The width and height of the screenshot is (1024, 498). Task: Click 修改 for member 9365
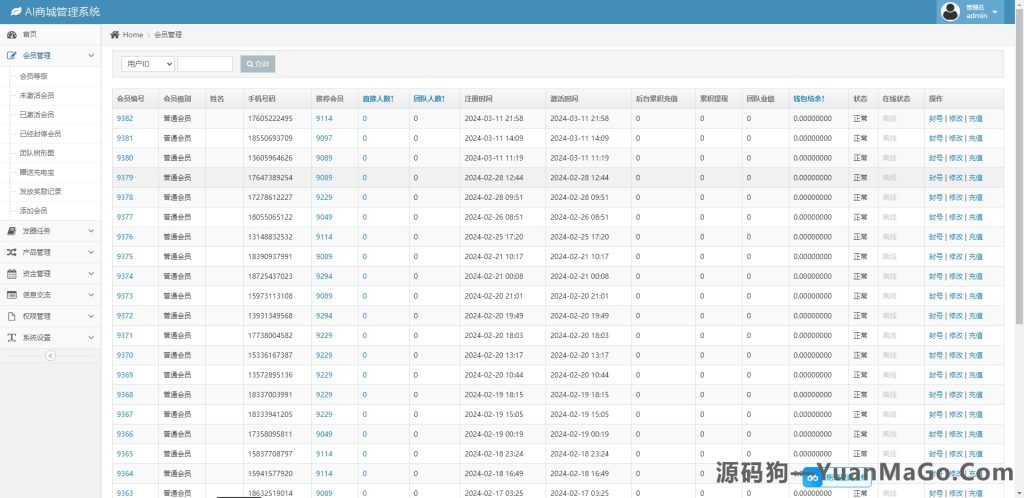click(x=955, y=454)
